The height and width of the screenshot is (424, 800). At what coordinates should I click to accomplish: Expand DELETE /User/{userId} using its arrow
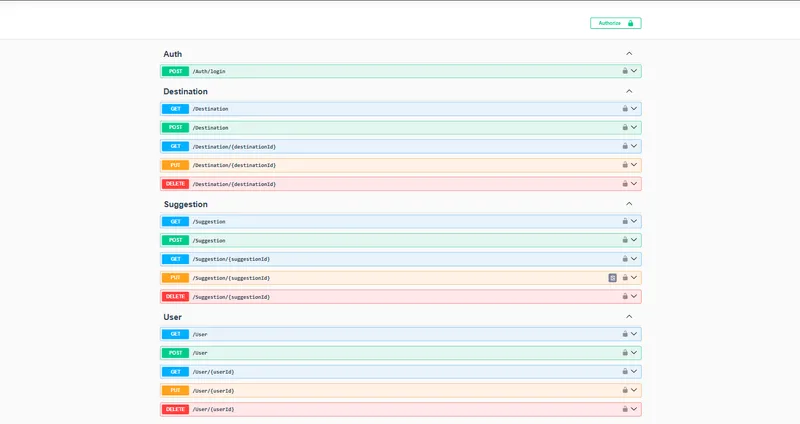point(634,409)
